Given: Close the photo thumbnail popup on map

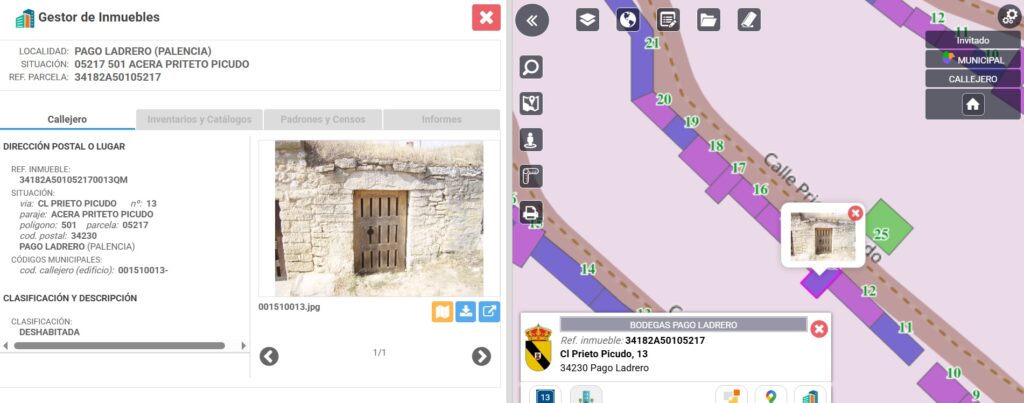Looking at the screenshot, I should tap(855, 212).
